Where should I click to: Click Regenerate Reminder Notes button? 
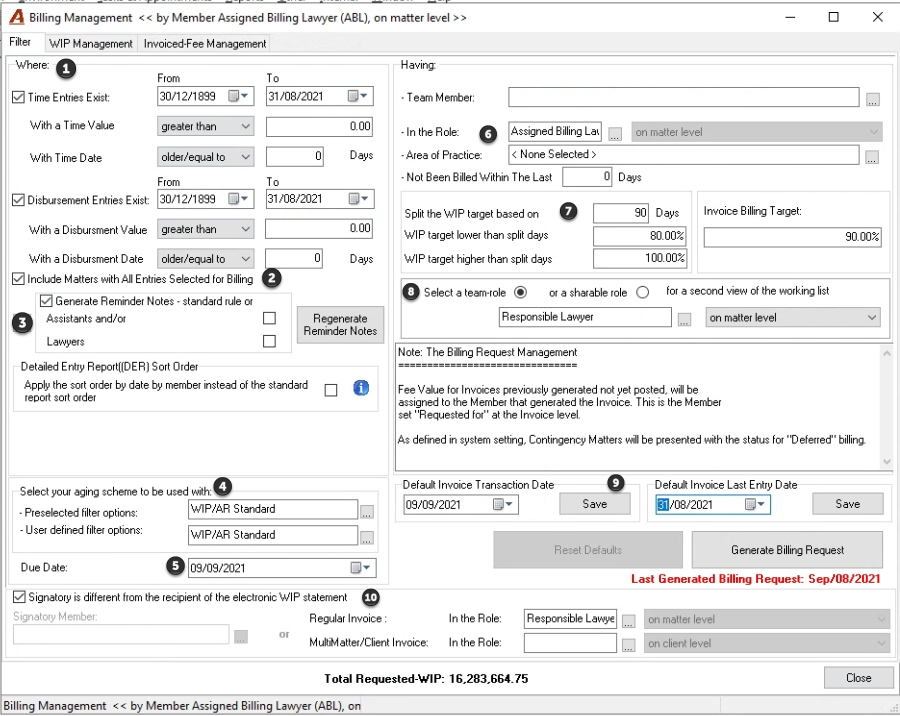340,325
